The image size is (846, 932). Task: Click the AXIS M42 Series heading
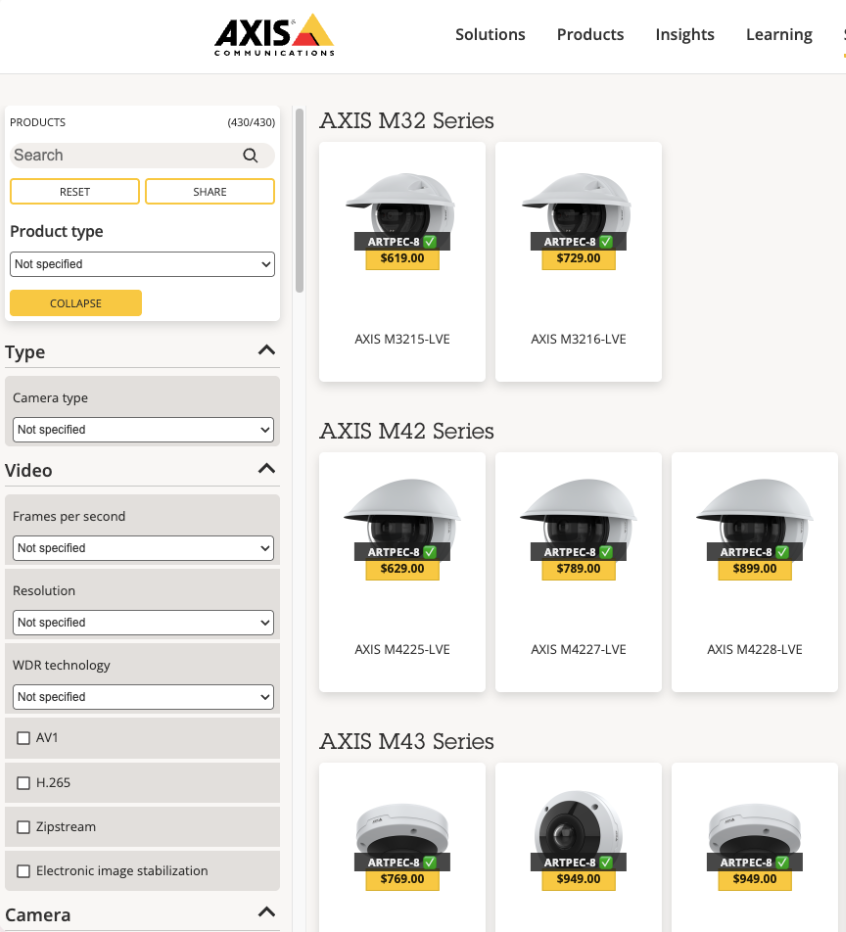pos(407,431)
